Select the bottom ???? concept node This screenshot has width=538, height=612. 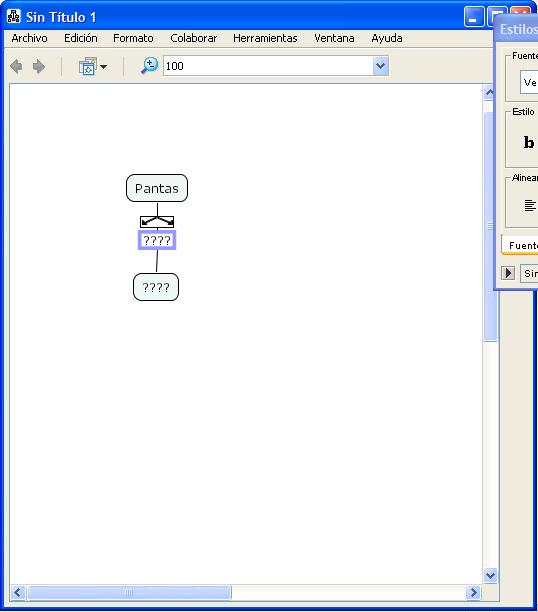pyautogui.click(x=156, y=287)
